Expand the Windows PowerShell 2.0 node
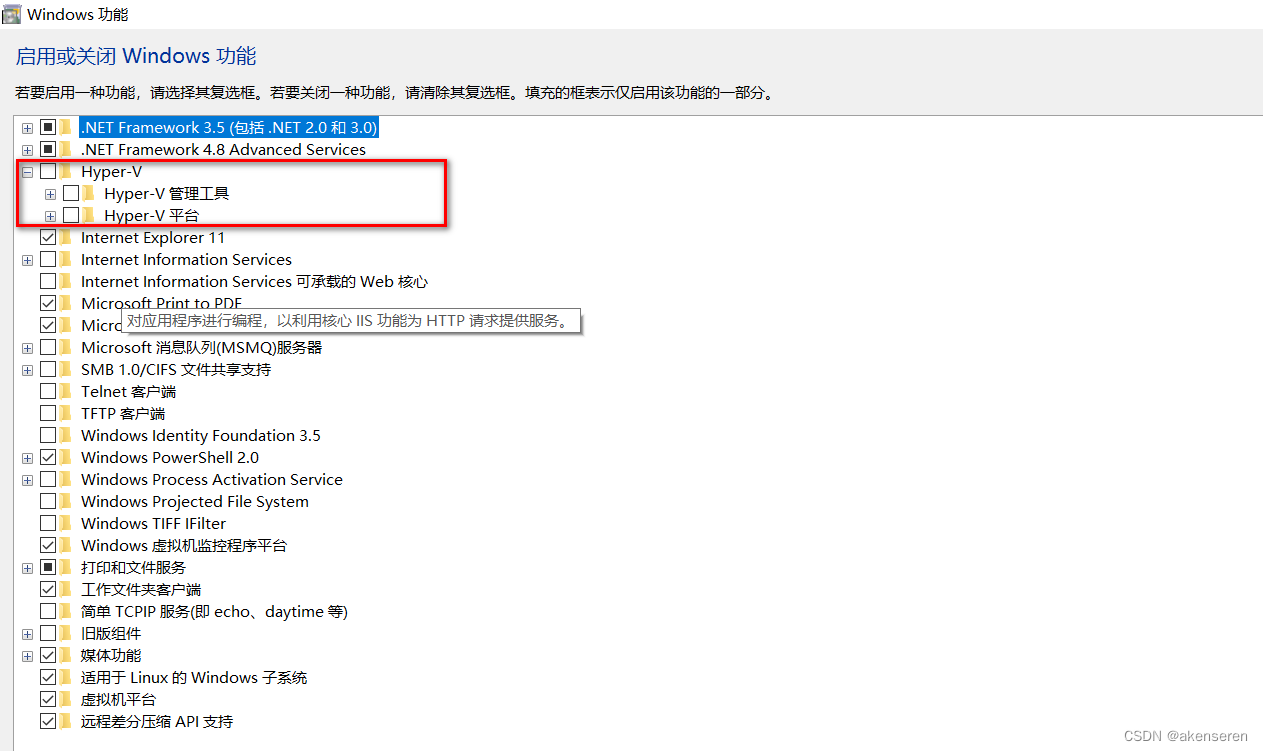 pyautogui.click(x=27, y=459)
